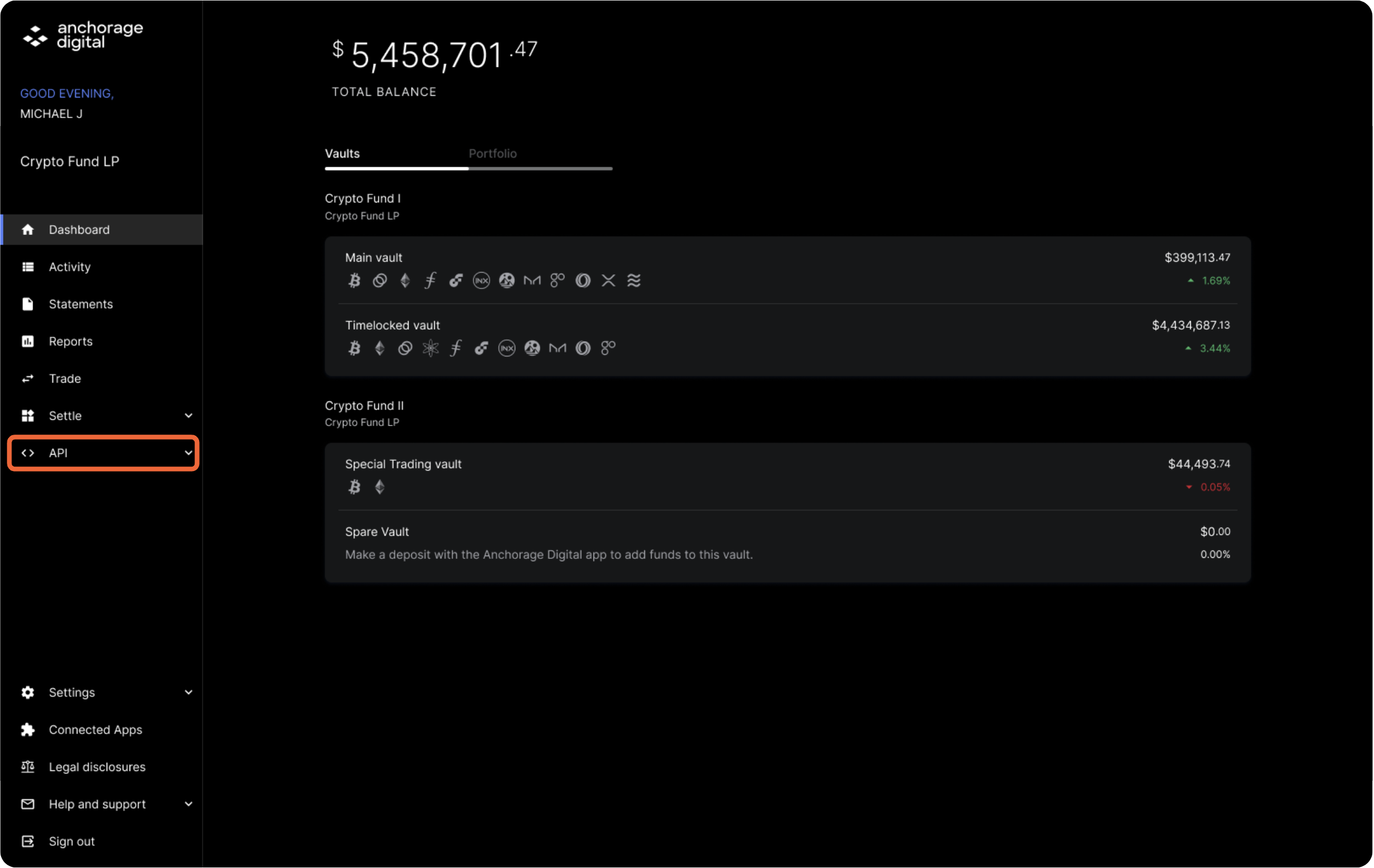Click the INX token icon in Timelocked vault
Screen dimensions: 1374x868
coord(507,348)
